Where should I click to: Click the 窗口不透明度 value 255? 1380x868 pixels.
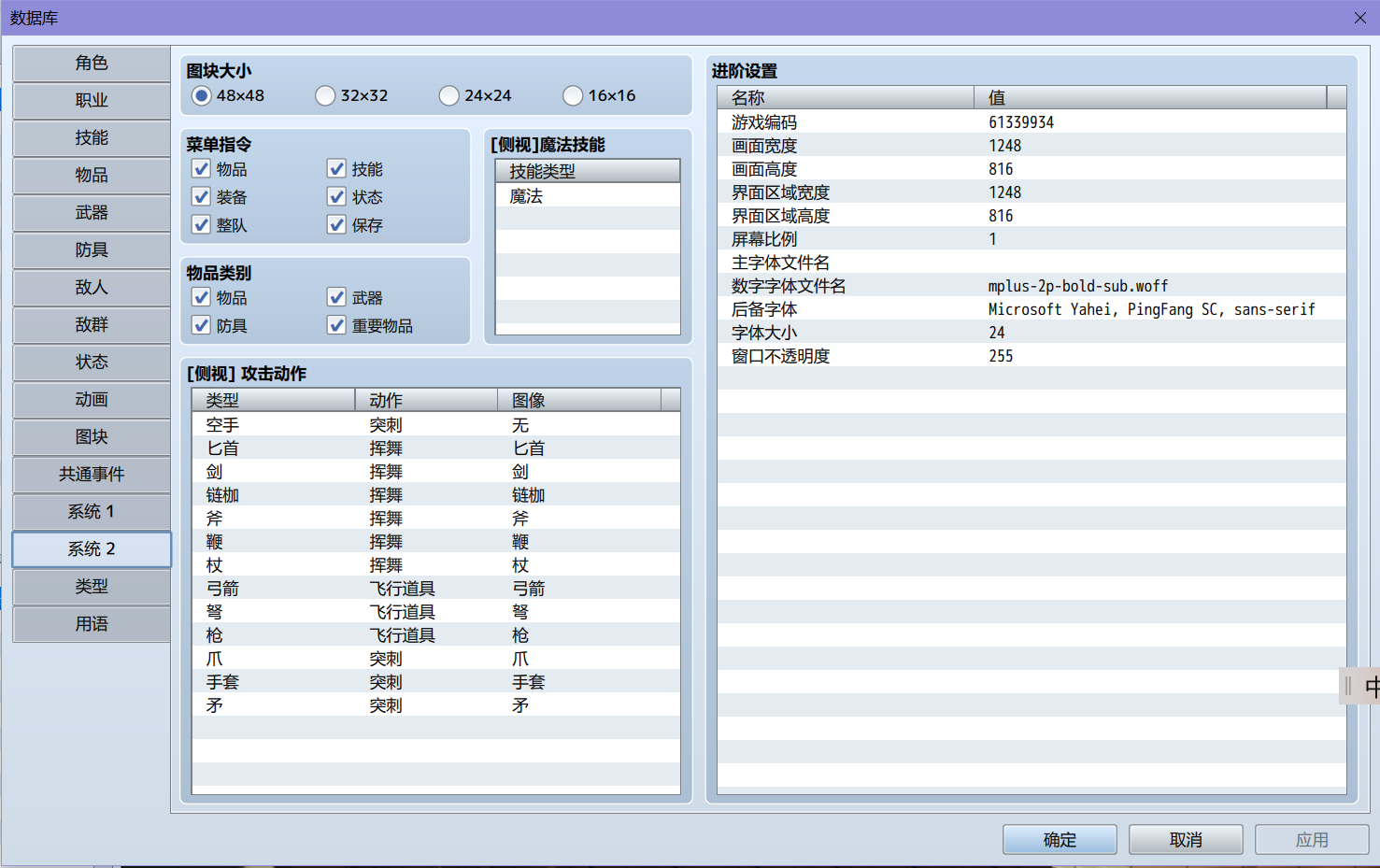tap(1001, 356)
